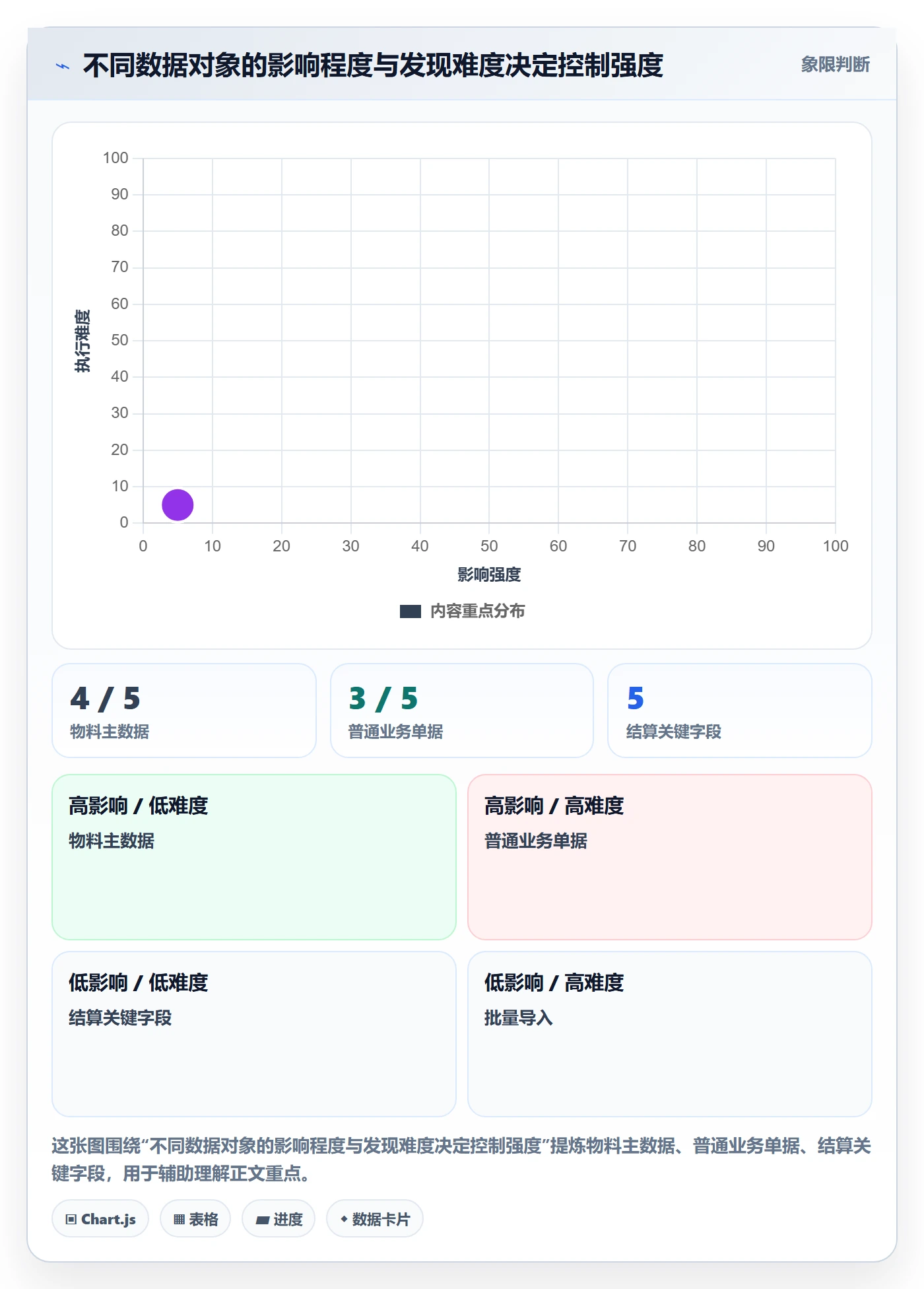This screenshot has width=924, height=1289.
Task: Select the 3 / 5 普通业务单据 card
Action: pyautogui.click(x=462, y=711)
